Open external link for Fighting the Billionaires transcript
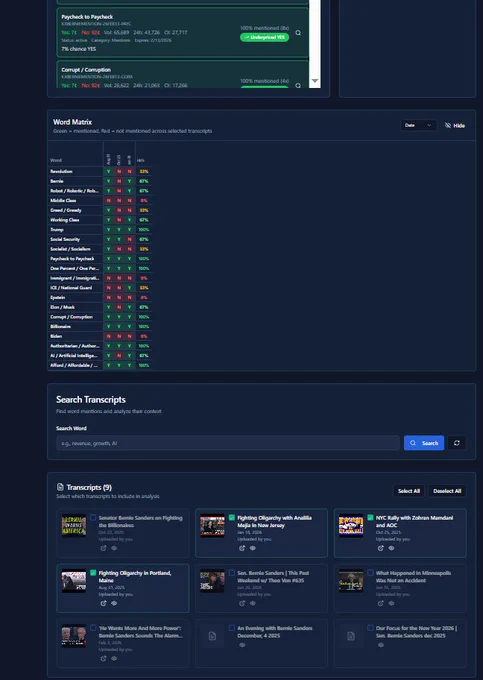 tap(103, 548)
